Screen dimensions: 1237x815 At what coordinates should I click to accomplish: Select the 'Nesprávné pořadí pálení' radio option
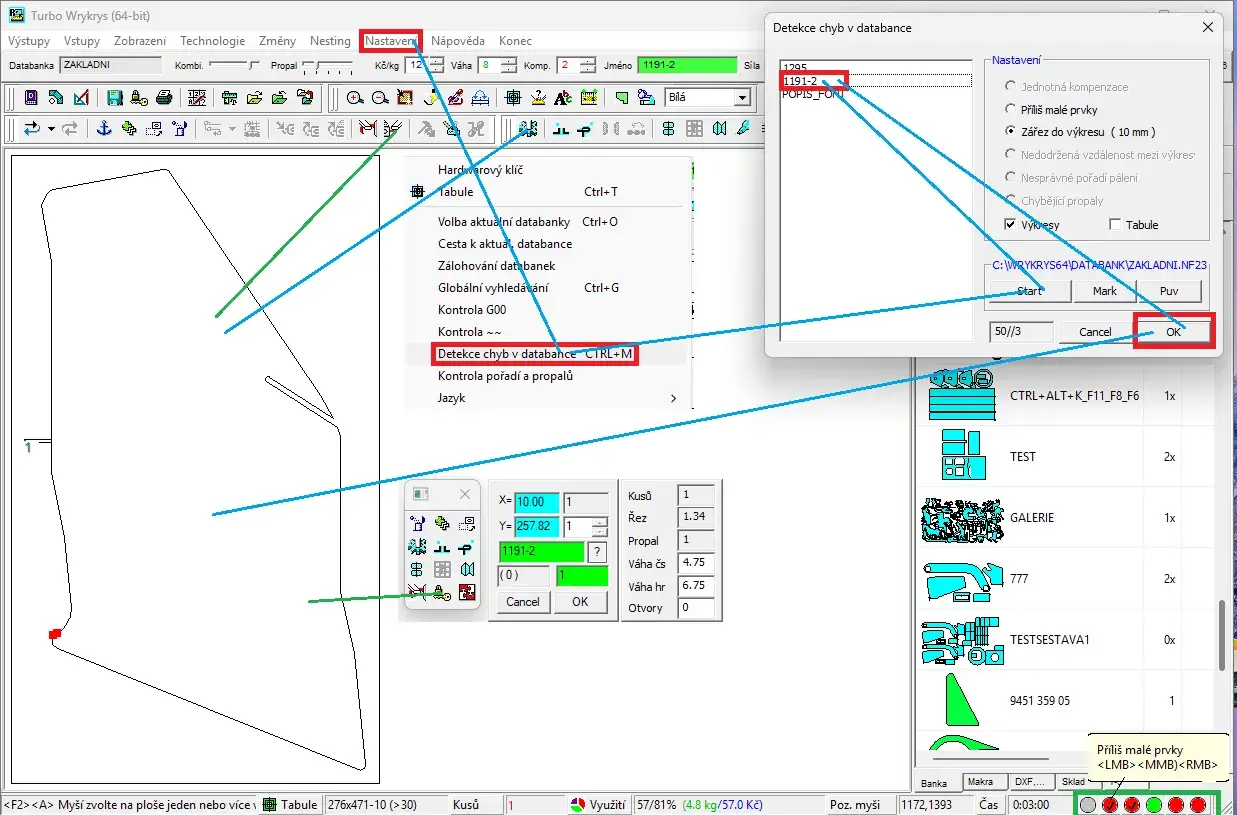(x=1011, y=178)
